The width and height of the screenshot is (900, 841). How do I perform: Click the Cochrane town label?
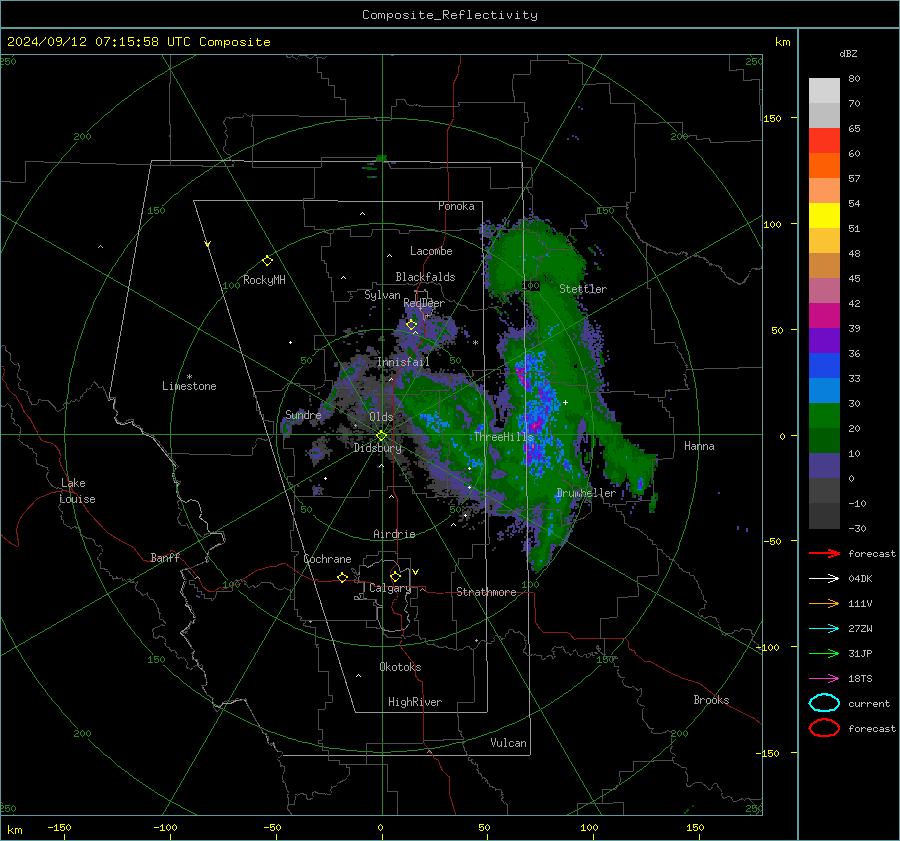pyautogui.click(x=327, y=559)
